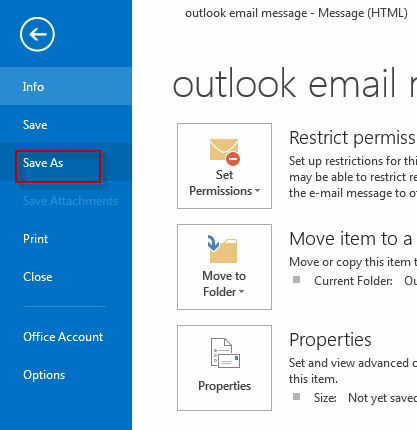Click the Move to Folder icon

click(x=222, y=249)
